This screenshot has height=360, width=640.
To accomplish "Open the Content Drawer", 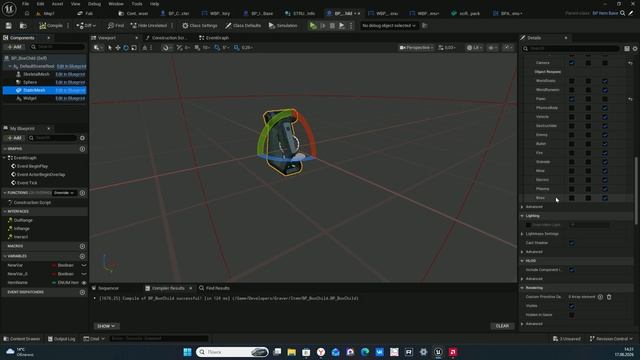I will tap(22, 339).
